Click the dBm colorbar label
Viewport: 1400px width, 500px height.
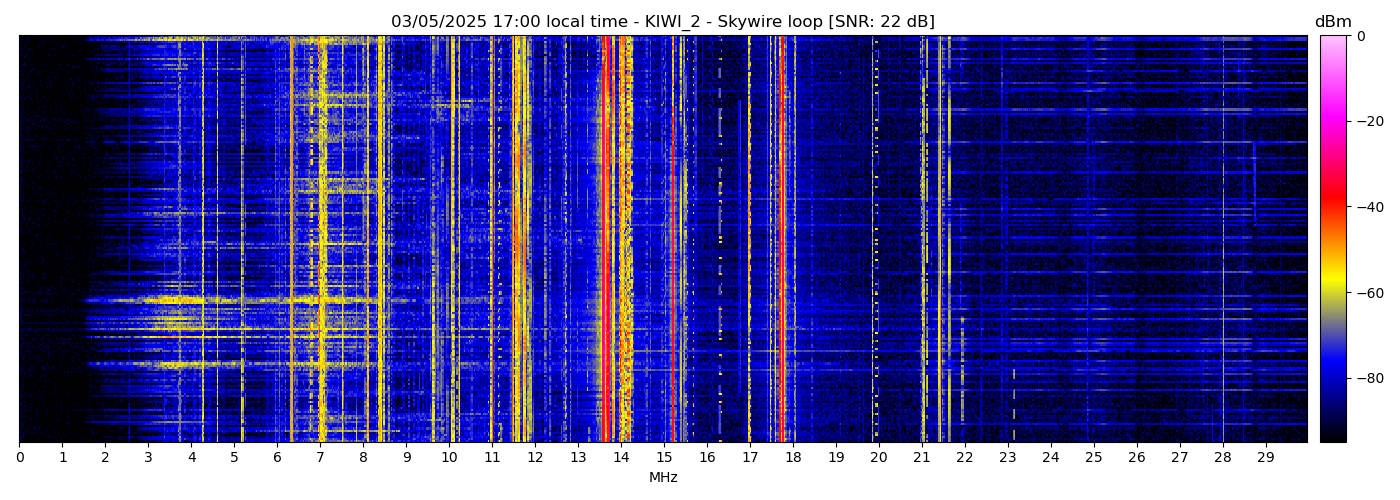1333,22
